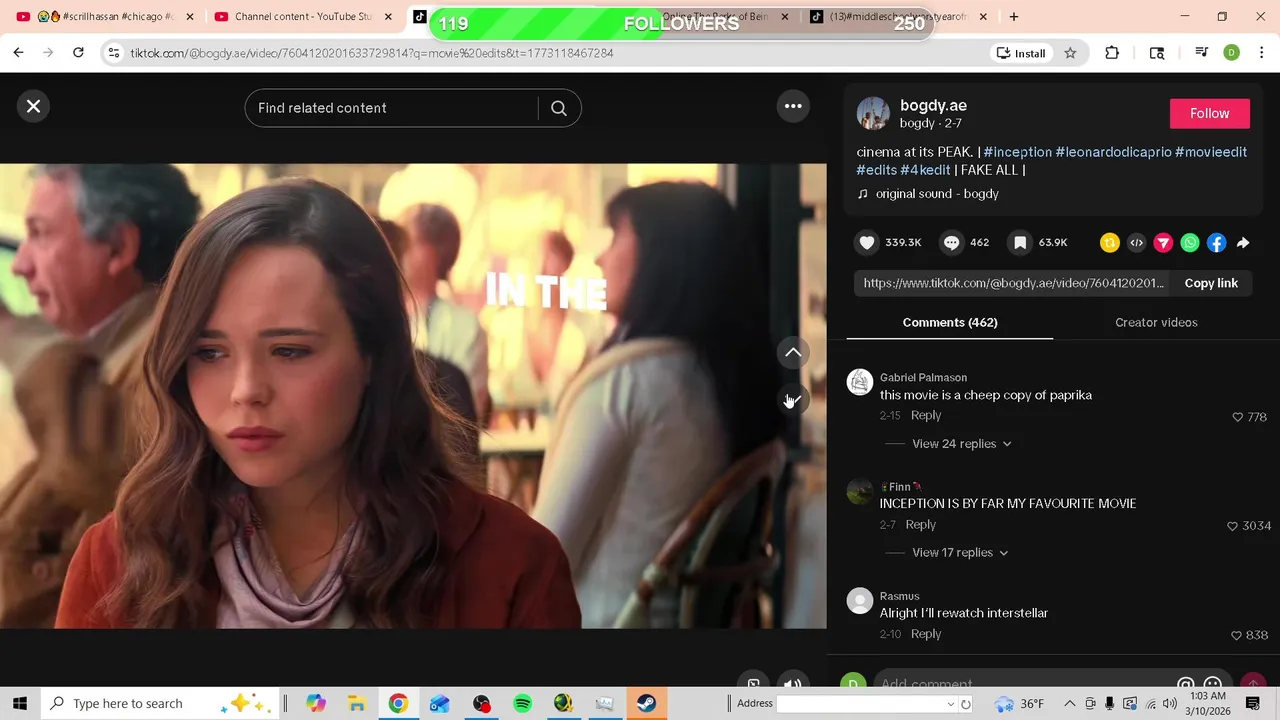Click the search magnifier in Find related content
Viewport: 1280px width, 720px height.
tap(559, 108)
